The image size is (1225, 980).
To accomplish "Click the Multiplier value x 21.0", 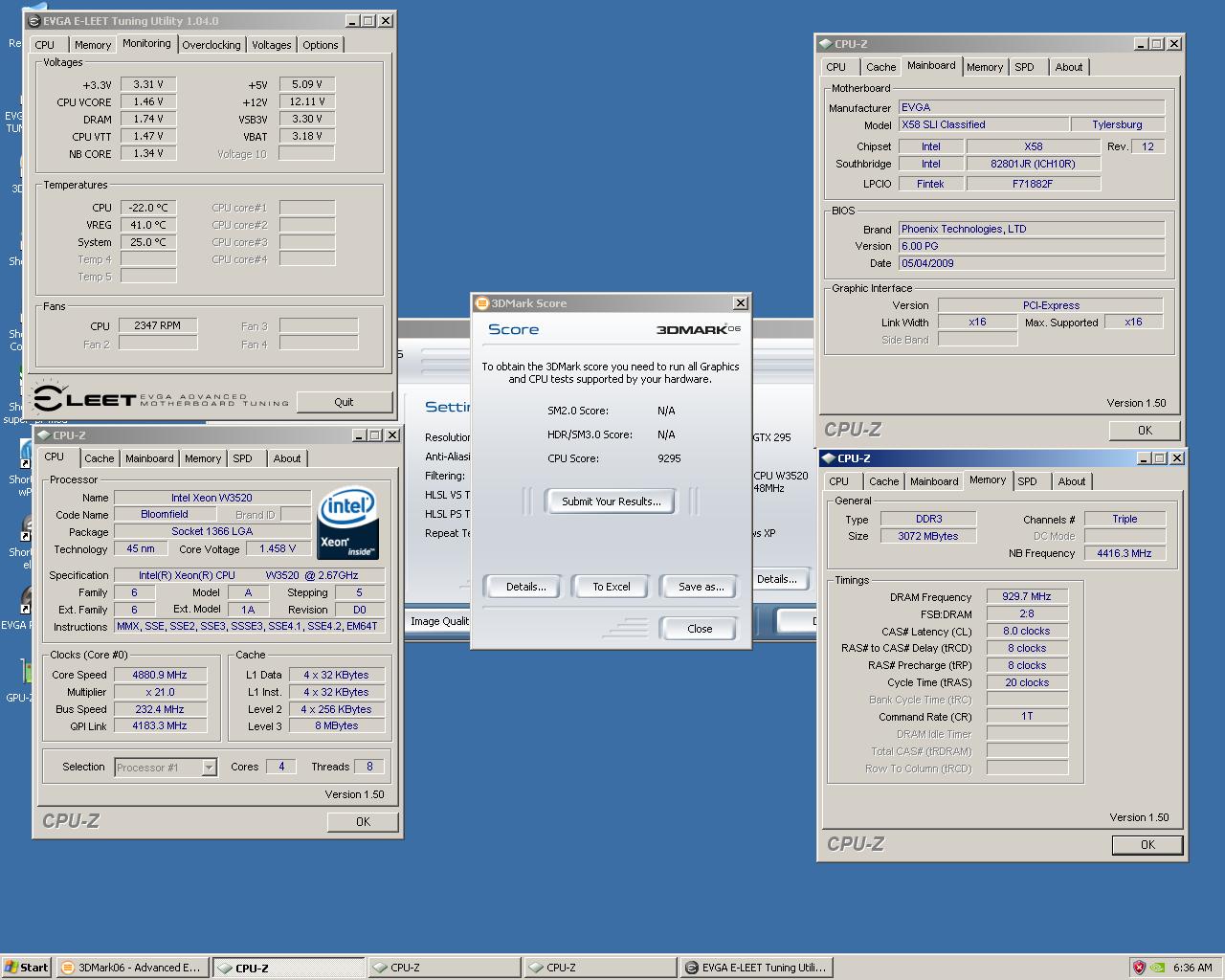I will pyautogui.click(x=159, y=692).
